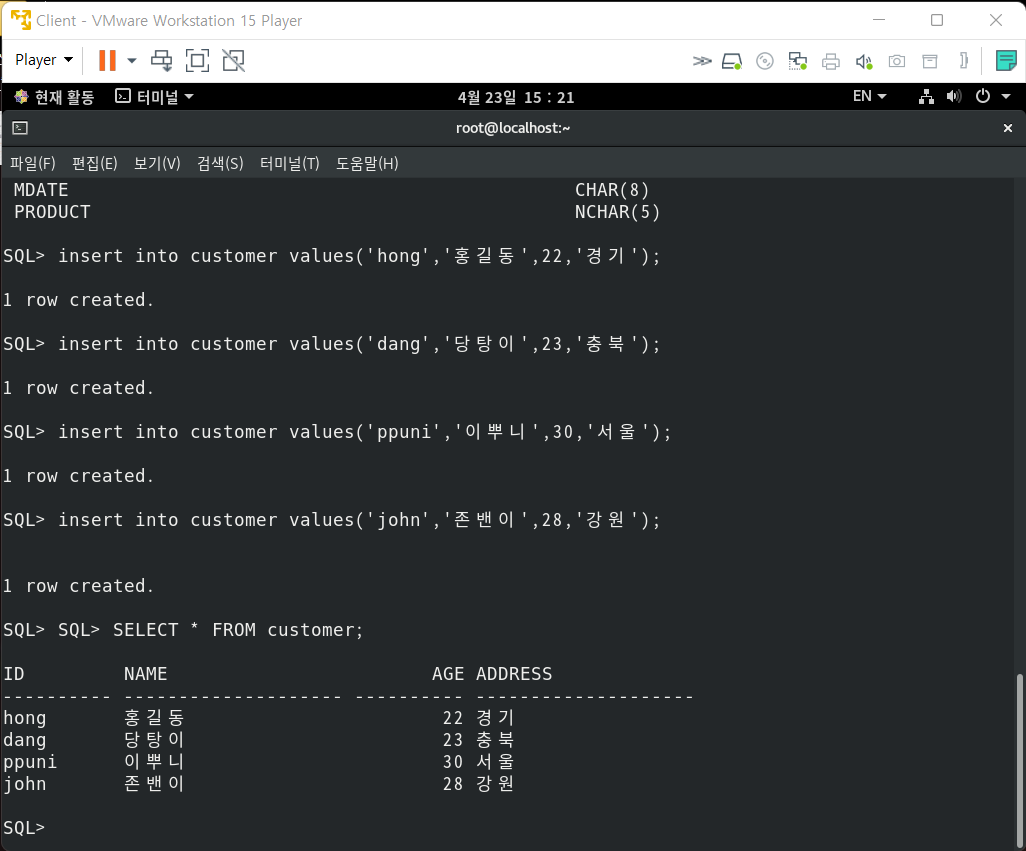Click the double-arrow expand devices icon

701,61
